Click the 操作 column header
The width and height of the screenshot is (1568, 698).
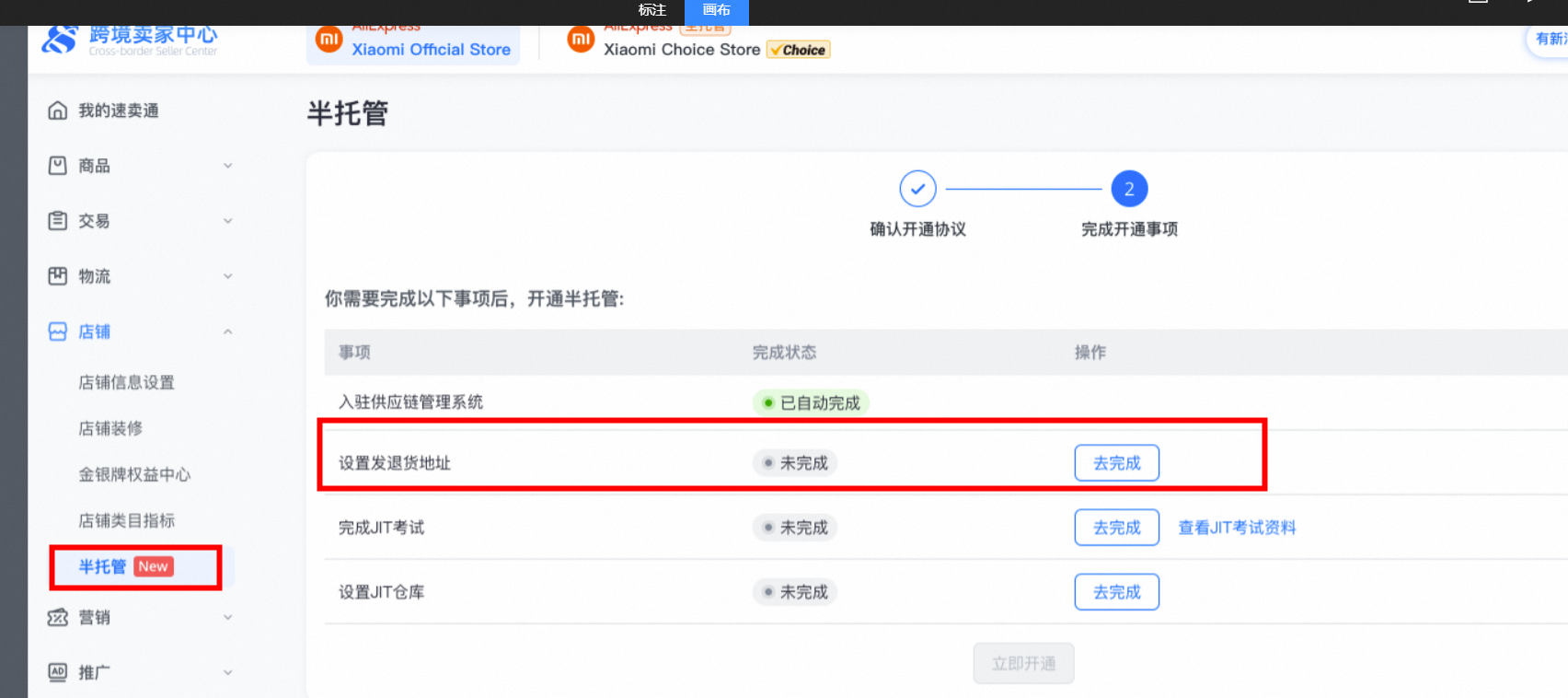coord(1090,352)
